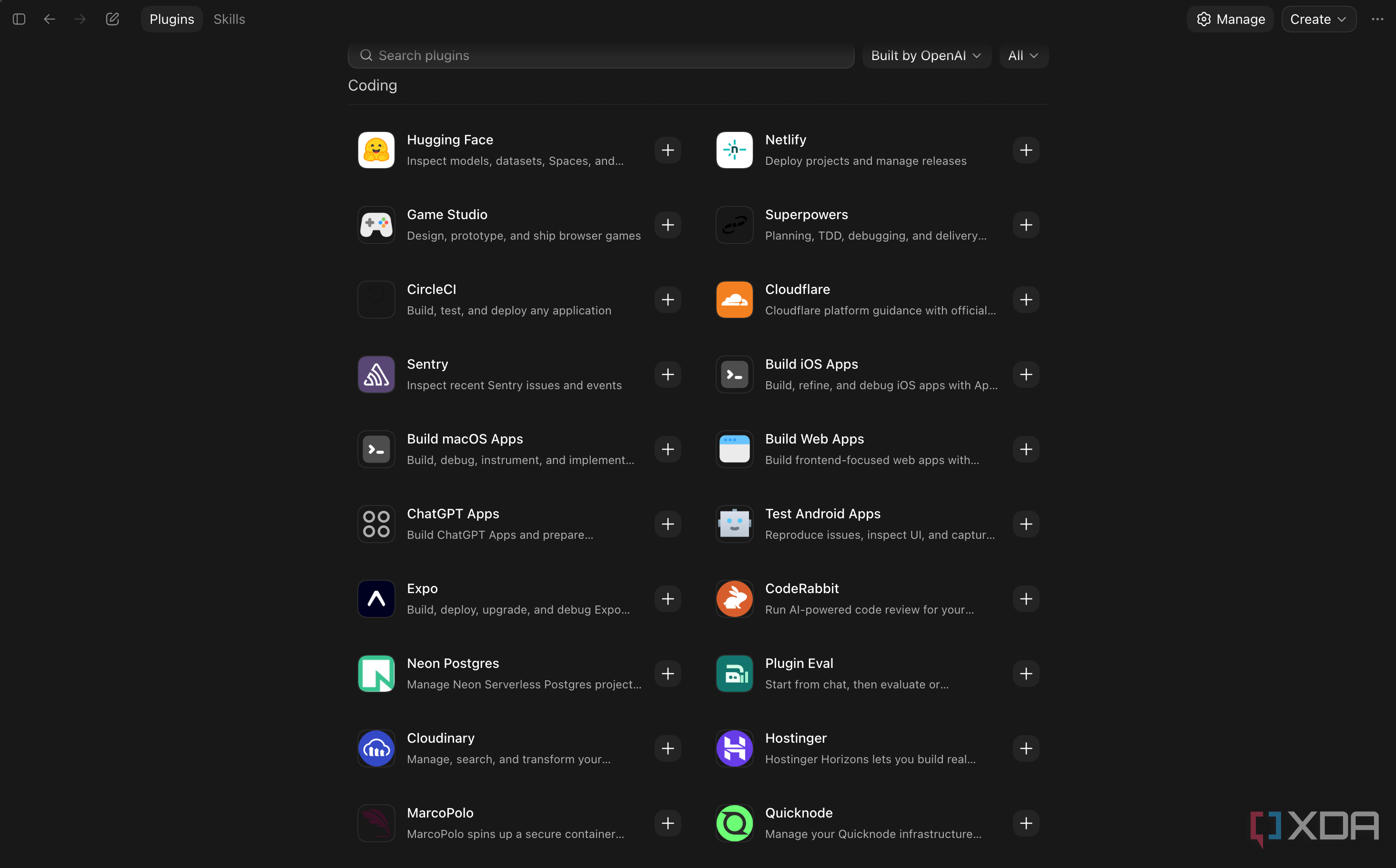Click the new chat compose icon

point(112,19)
